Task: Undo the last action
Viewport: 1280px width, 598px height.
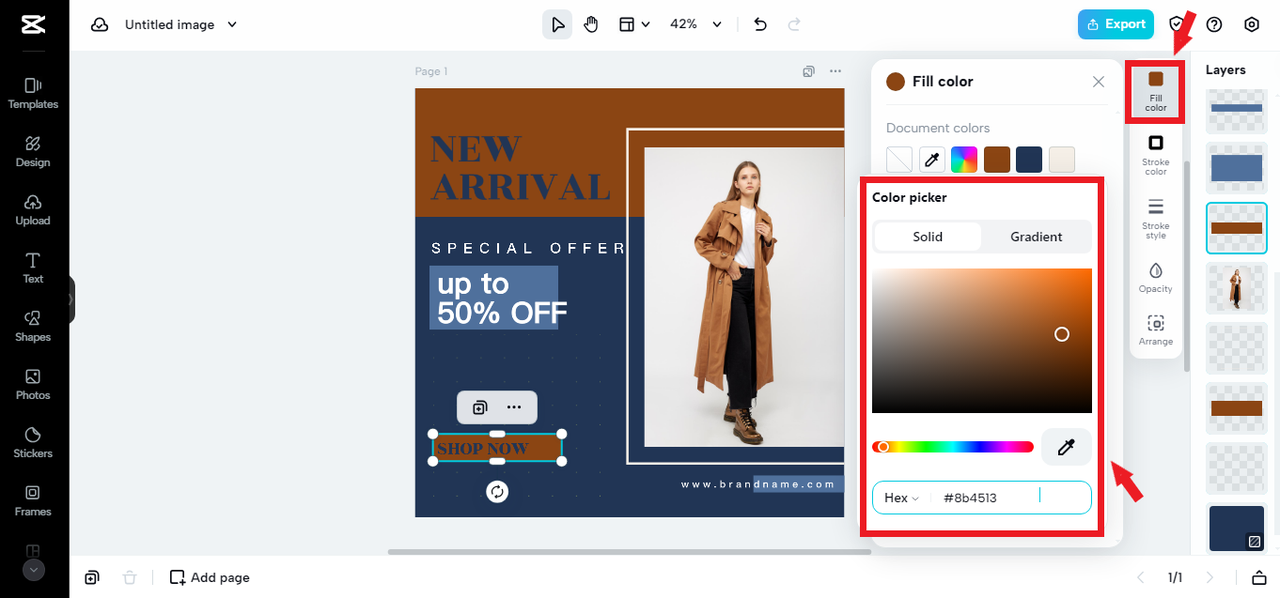Action: click(760, 25)
